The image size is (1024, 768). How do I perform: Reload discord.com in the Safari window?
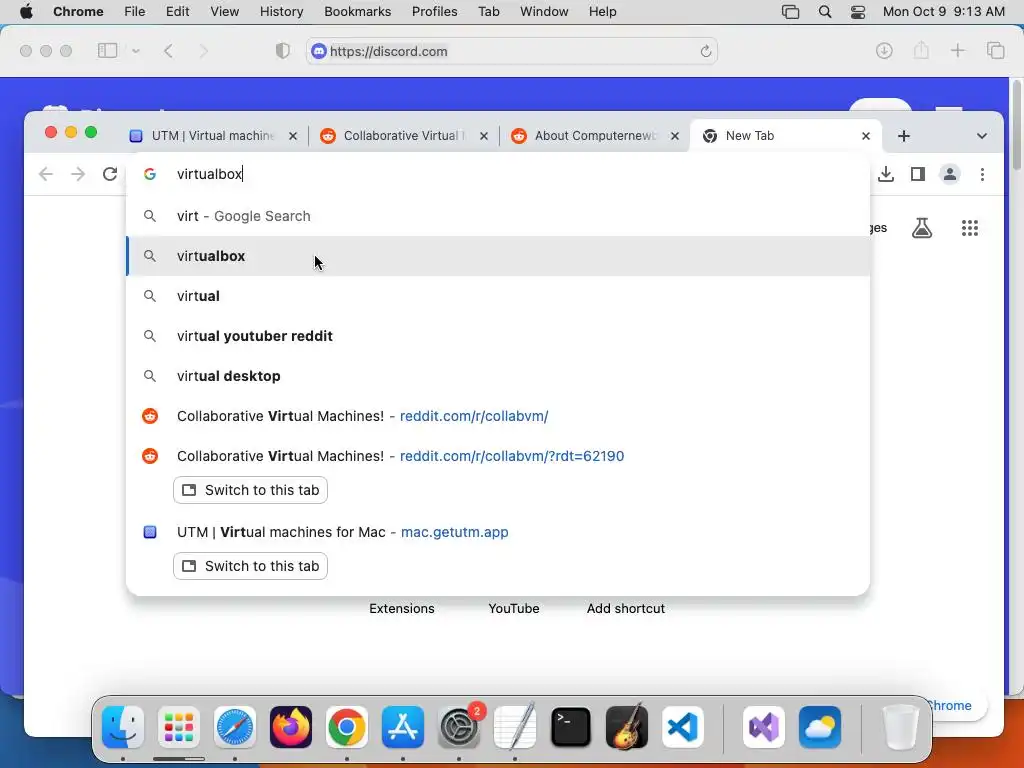[x=705, y=52]
